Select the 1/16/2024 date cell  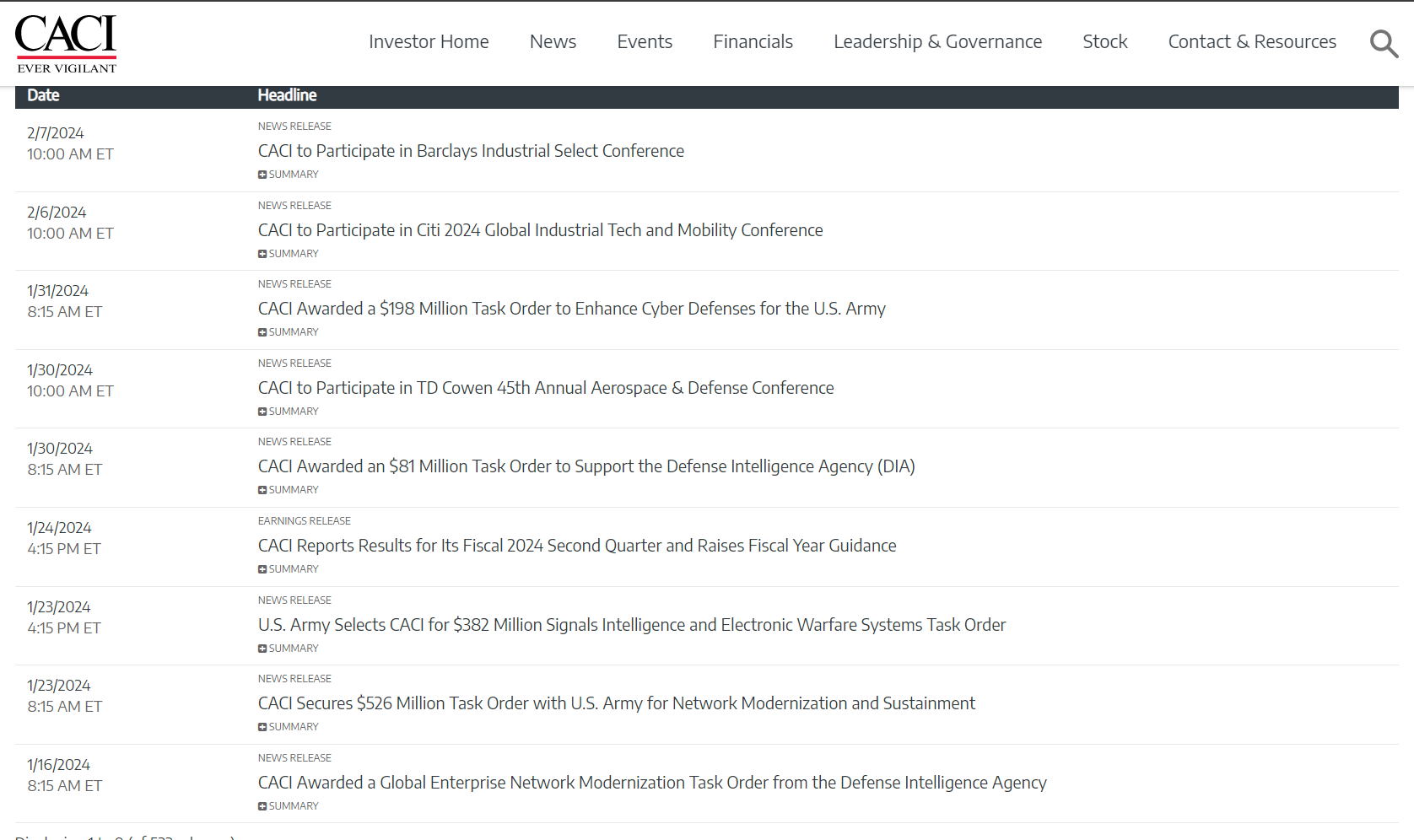(58, 765)
